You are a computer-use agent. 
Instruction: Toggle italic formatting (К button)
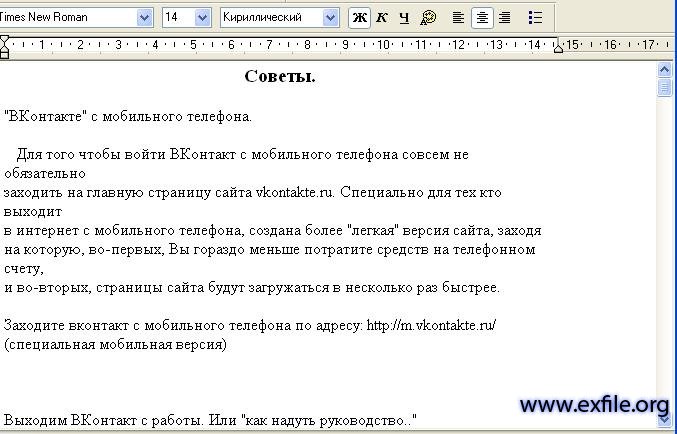(382, 18)
